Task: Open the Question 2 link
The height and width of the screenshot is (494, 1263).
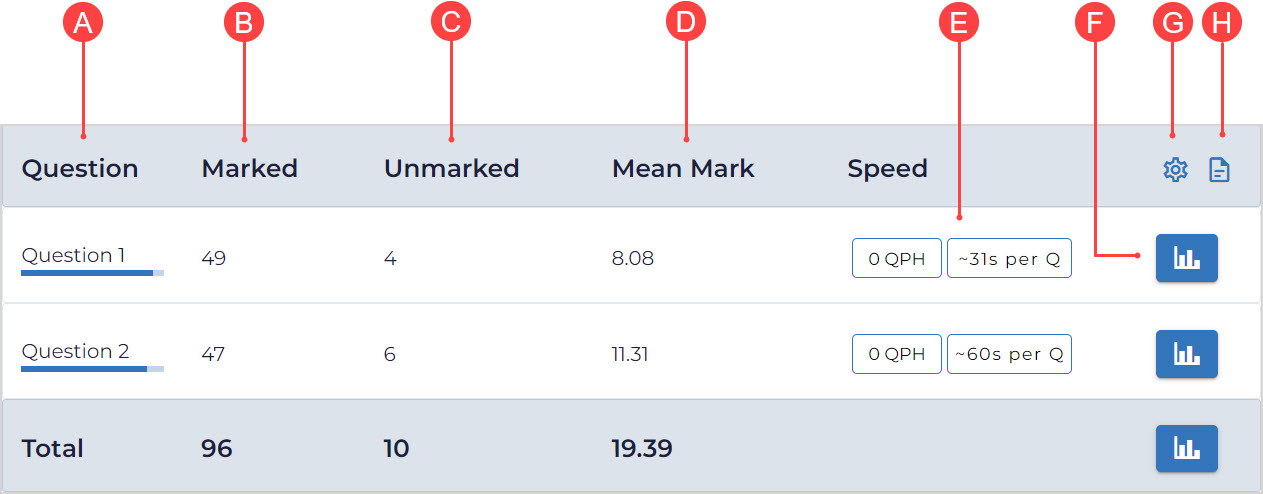Action: coord(75,351)
